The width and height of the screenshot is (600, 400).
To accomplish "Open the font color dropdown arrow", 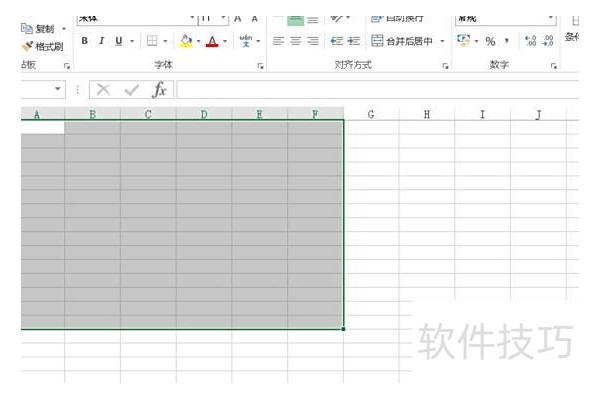I will coord(225,41).
